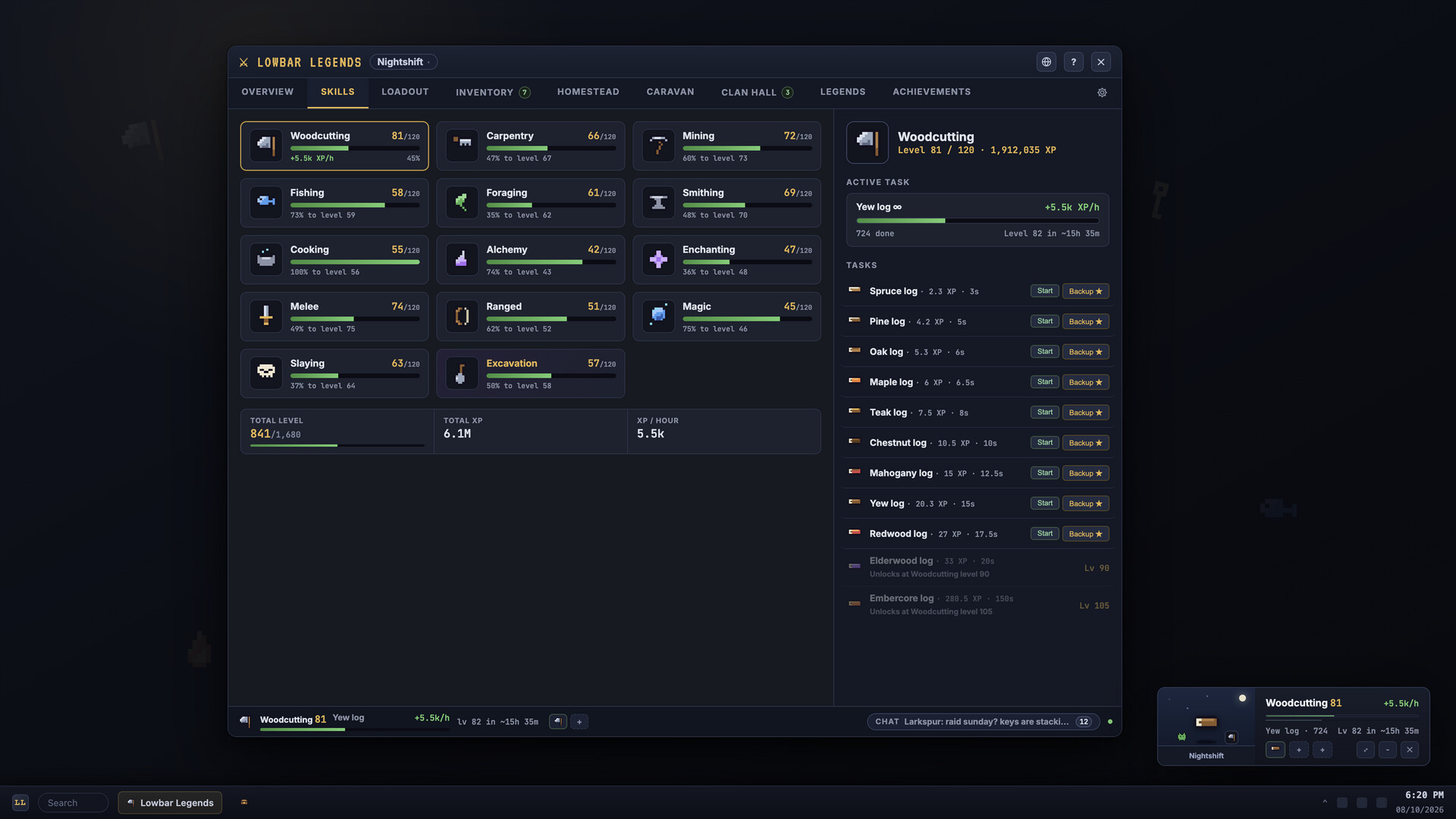Open the Homestead tab
This screenshot has width=1456, height=819.
point(588,92)
